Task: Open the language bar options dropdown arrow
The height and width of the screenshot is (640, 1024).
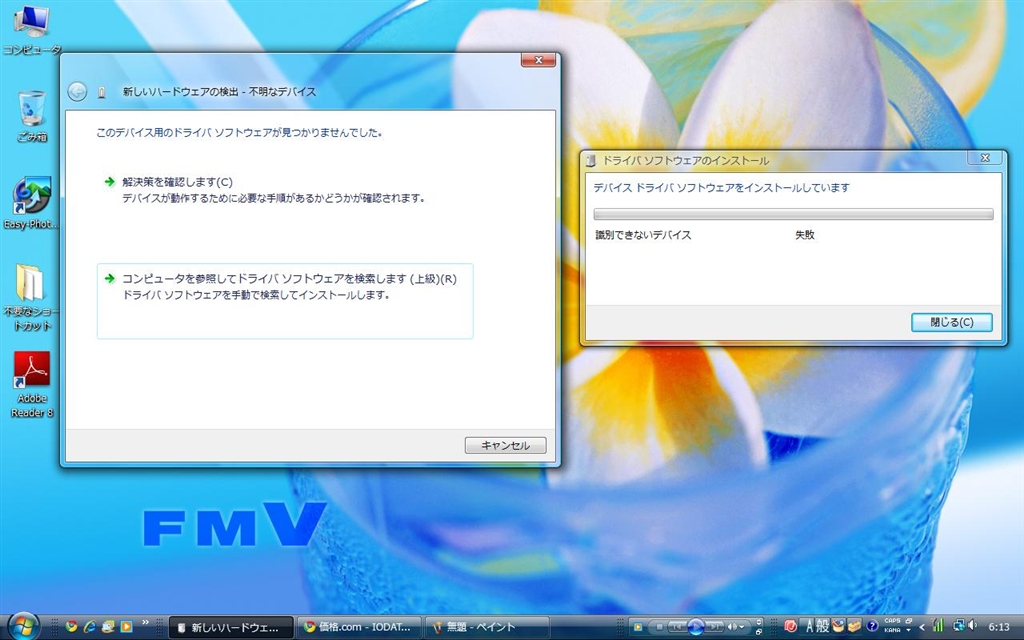Action: [908, 630]
